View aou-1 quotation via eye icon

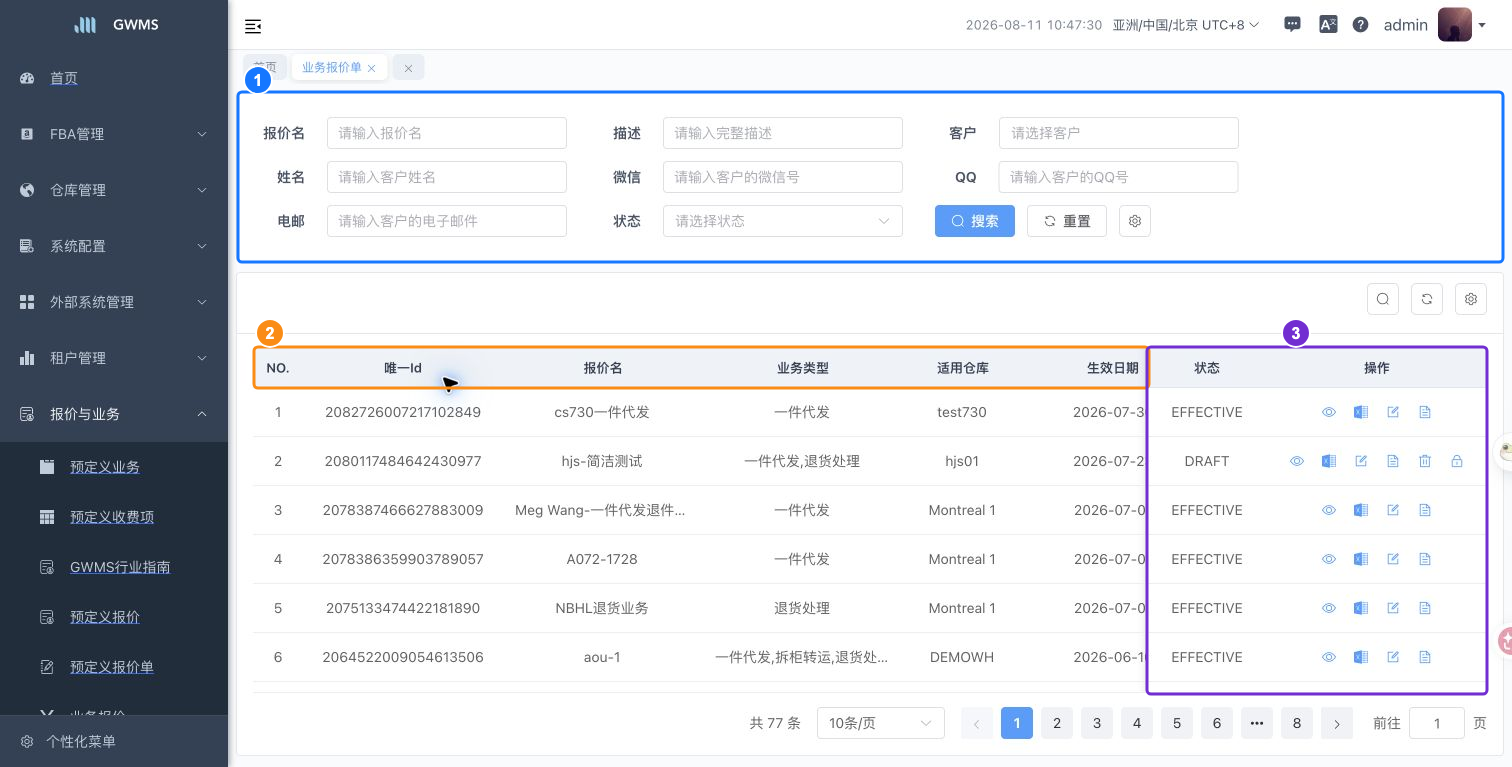tap(1329, 657)
